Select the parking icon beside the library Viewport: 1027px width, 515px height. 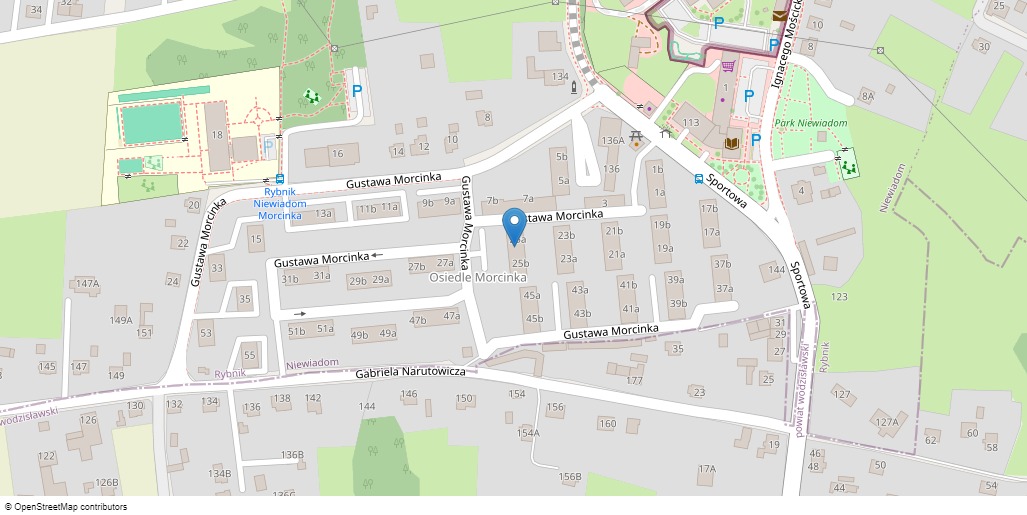point(755,140)
